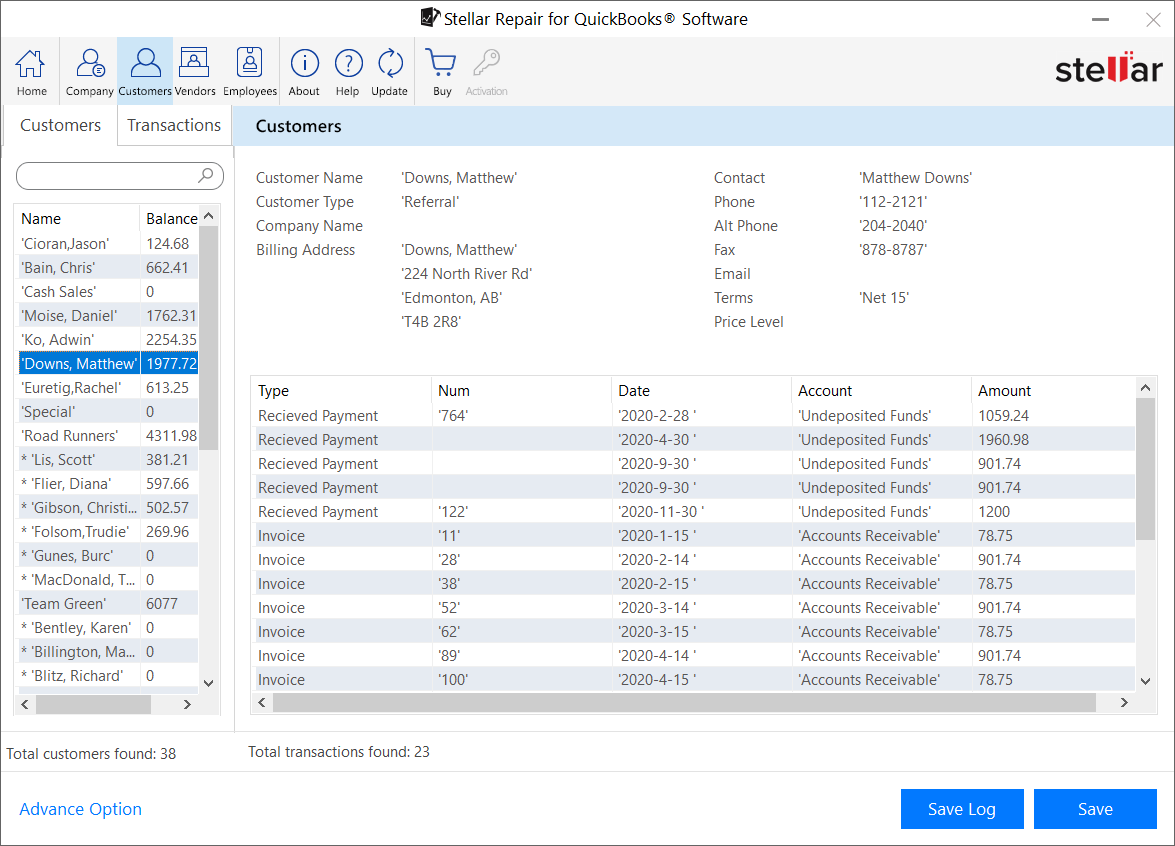Select customer 'Folsom,Trudie'

[x=109, y=531]
